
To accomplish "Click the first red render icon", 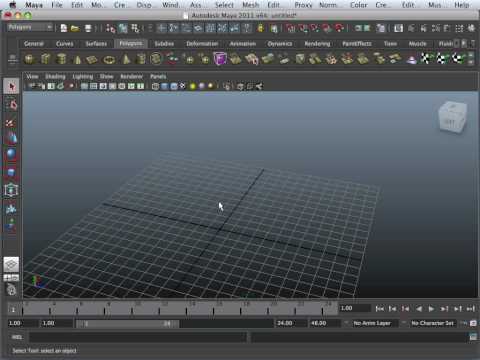I will click(291, 28).
